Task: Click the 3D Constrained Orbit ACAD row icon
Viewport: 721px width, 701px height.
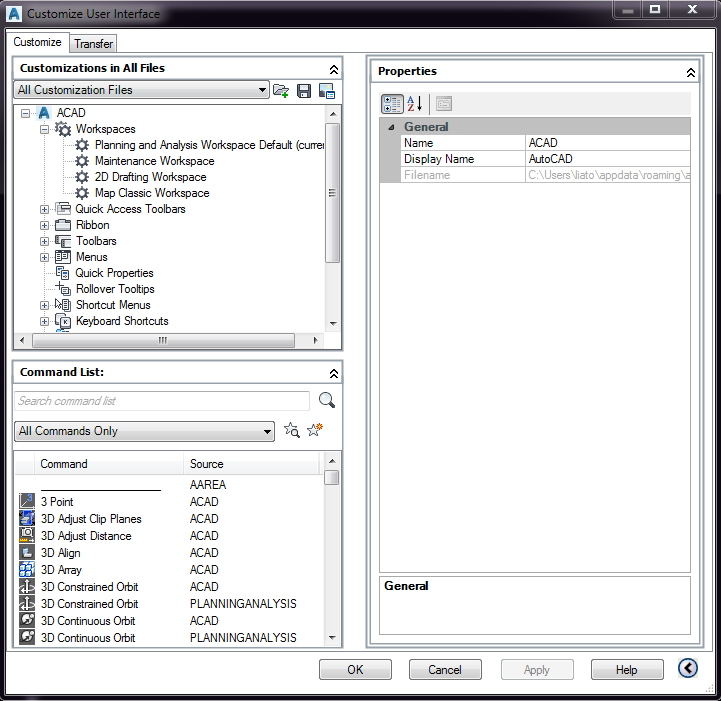Action: pos(27,586)
